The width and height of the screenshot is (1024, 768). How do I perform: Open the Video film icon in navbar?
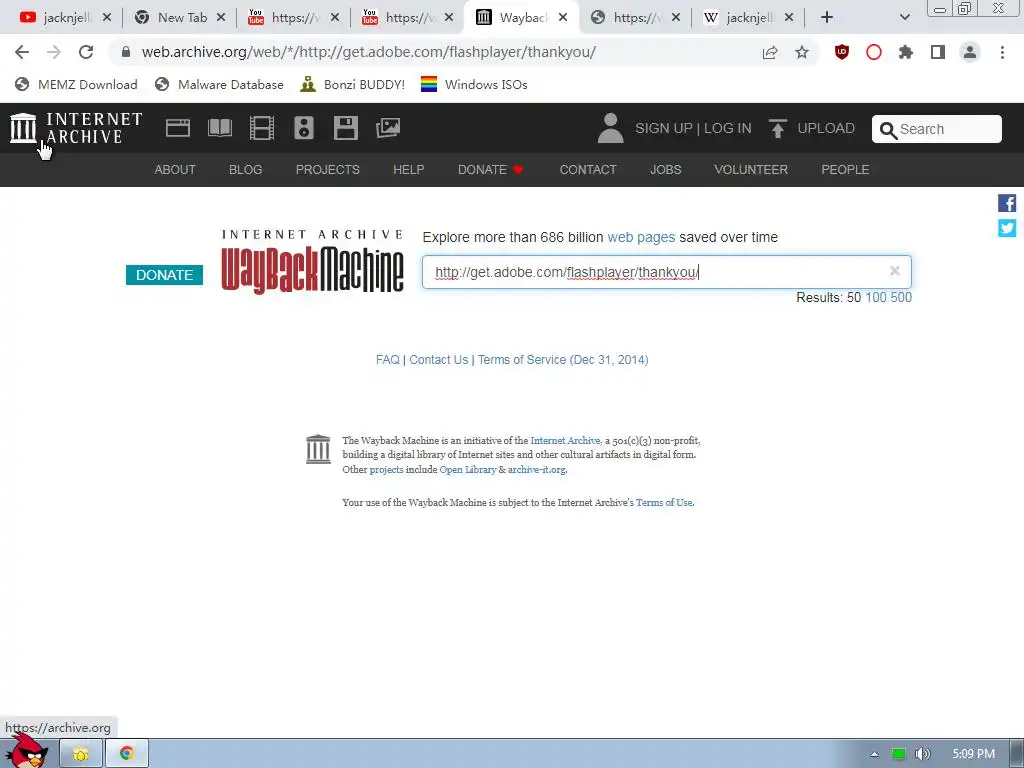(x=262, y=128)
